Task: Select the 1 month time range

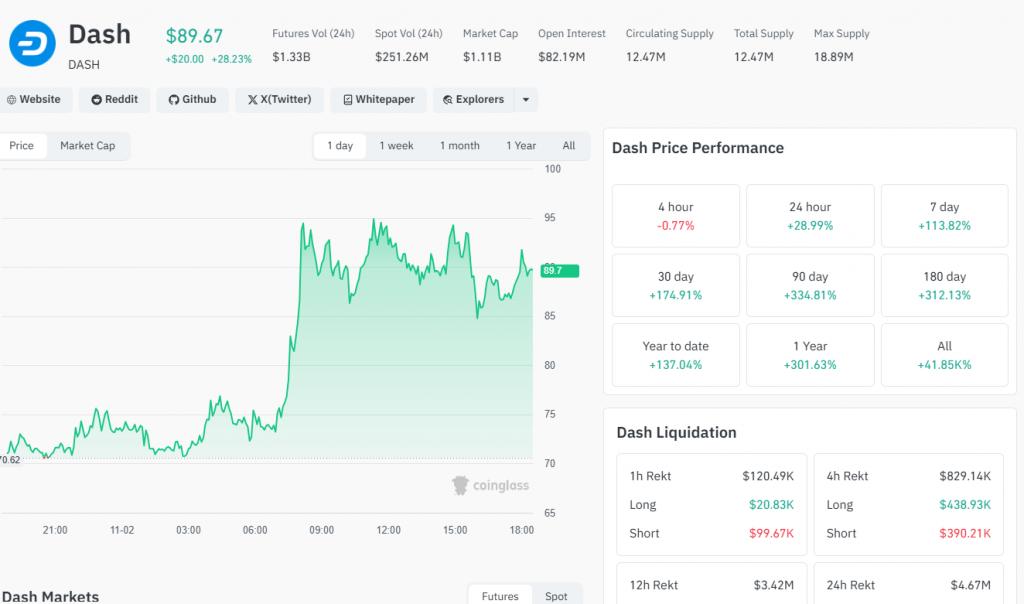Action: pyautogui.click(x=459, y=146)
